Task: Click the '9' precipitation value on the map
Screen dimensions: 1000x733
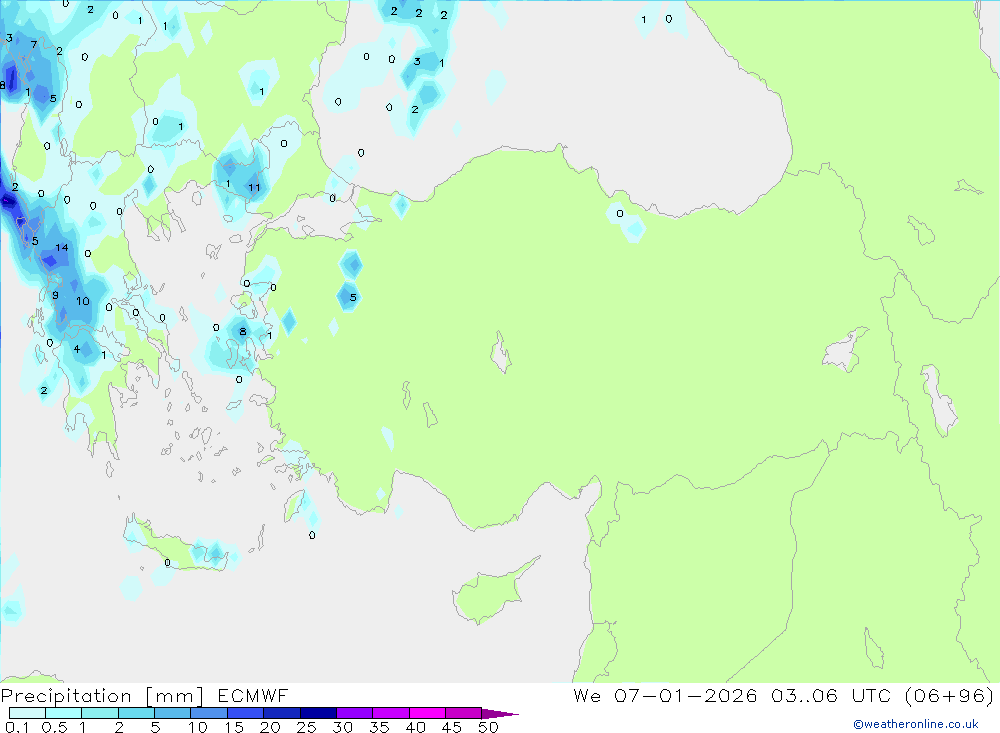Action: click(55, 295)
